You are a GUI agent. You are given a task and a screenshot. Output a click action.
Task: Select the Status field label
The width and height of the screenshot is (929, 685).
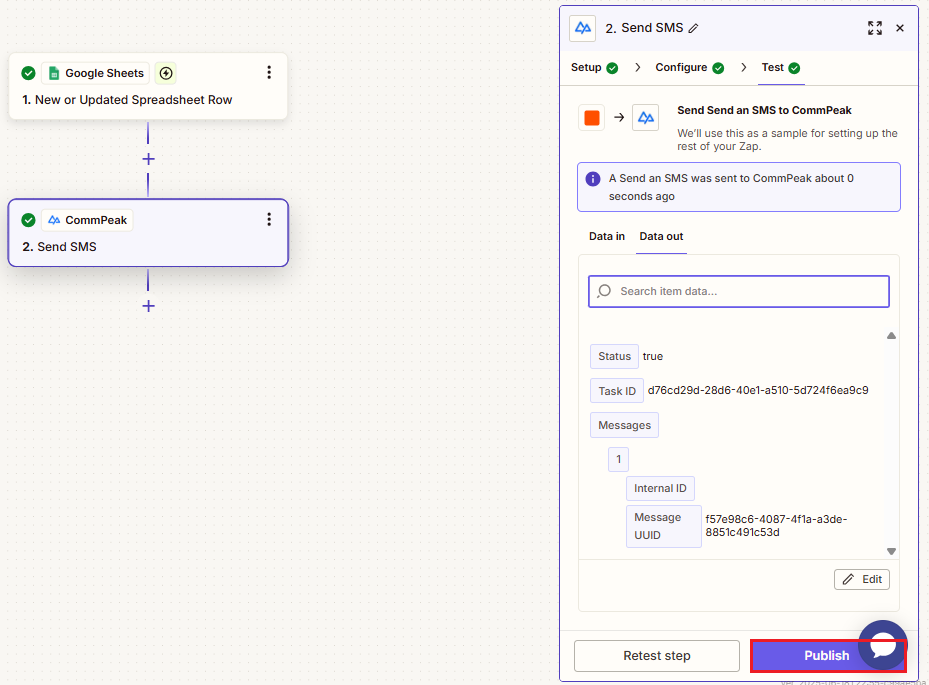tap(614, 356)
